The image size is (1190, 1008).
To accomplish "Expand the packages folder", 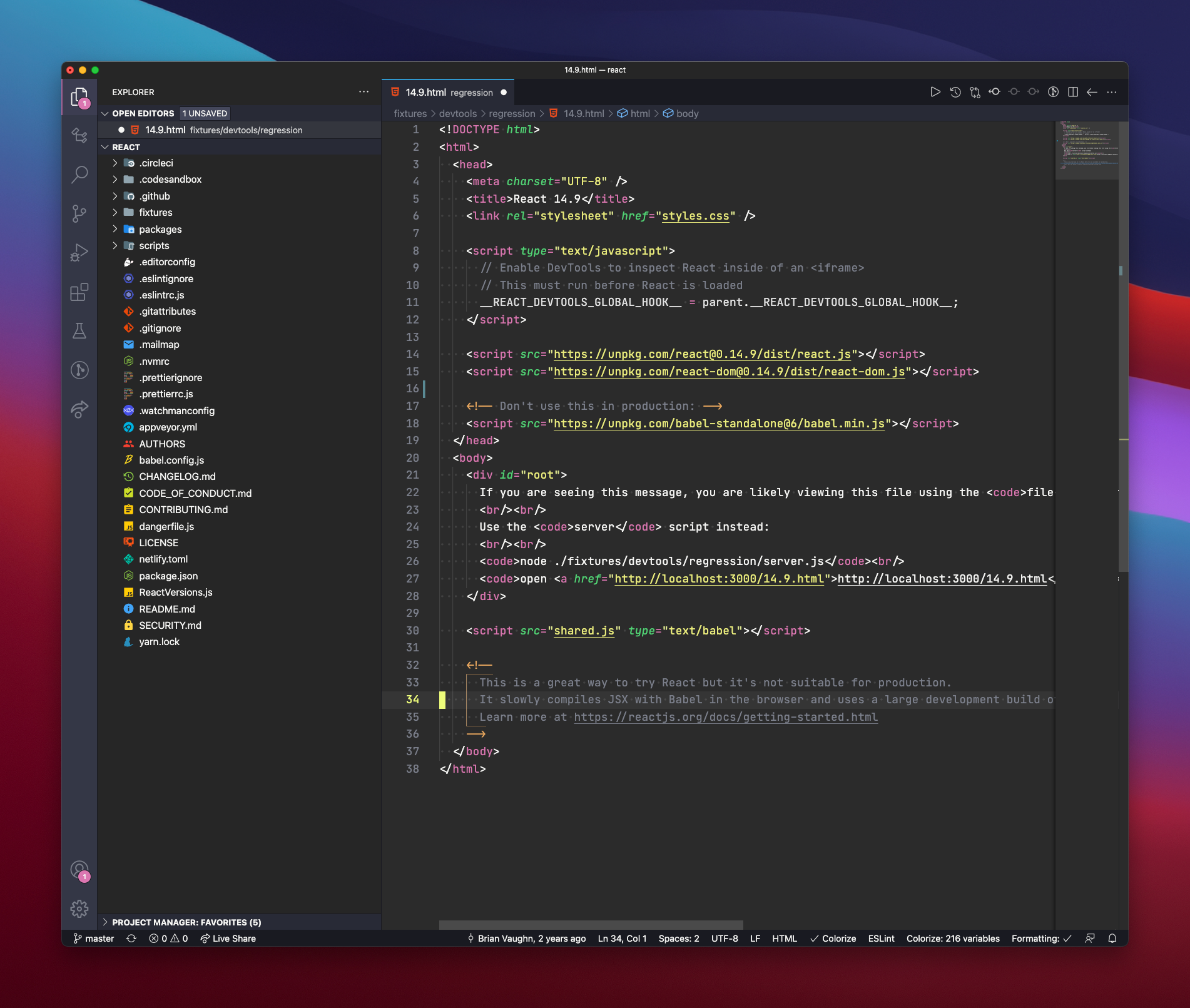I will click(115, 230).
